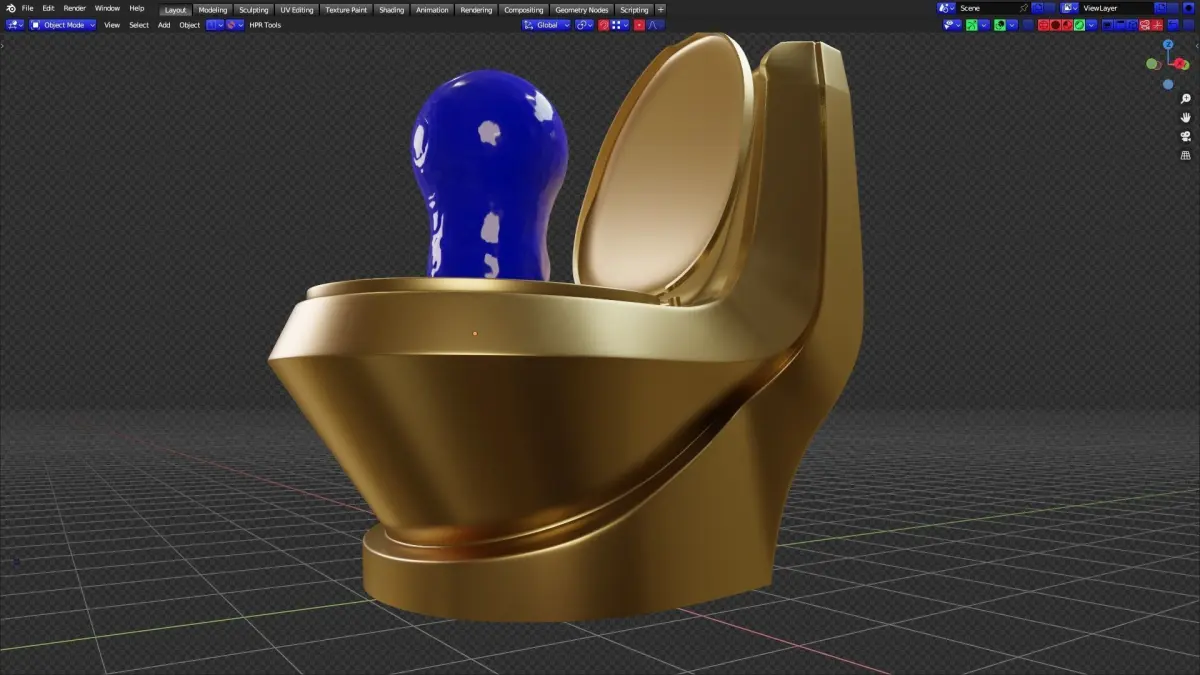Screen dimensions: 1200x675
Task: Open the Edit menu
Action: coord(48,8)
